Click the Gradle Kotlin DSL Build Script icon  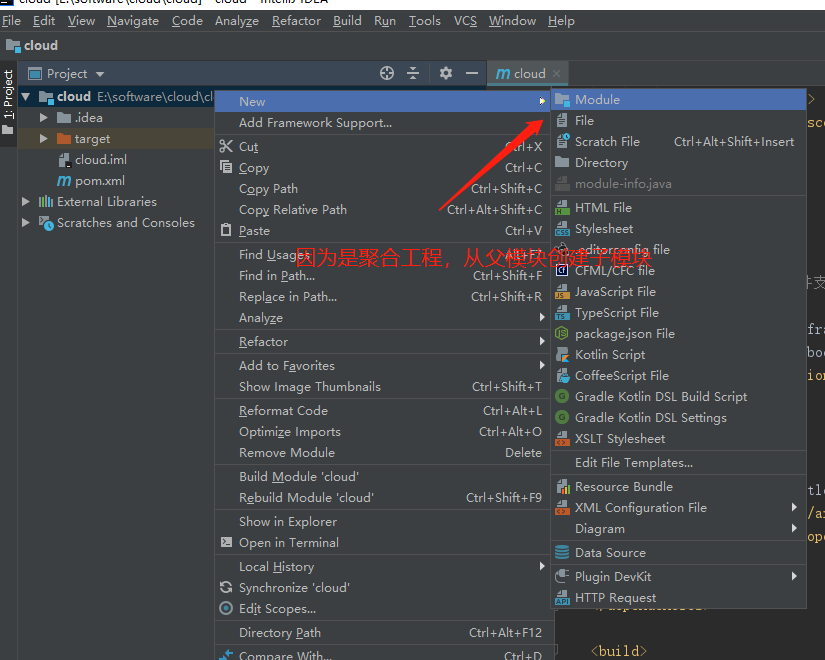[562, 396]
